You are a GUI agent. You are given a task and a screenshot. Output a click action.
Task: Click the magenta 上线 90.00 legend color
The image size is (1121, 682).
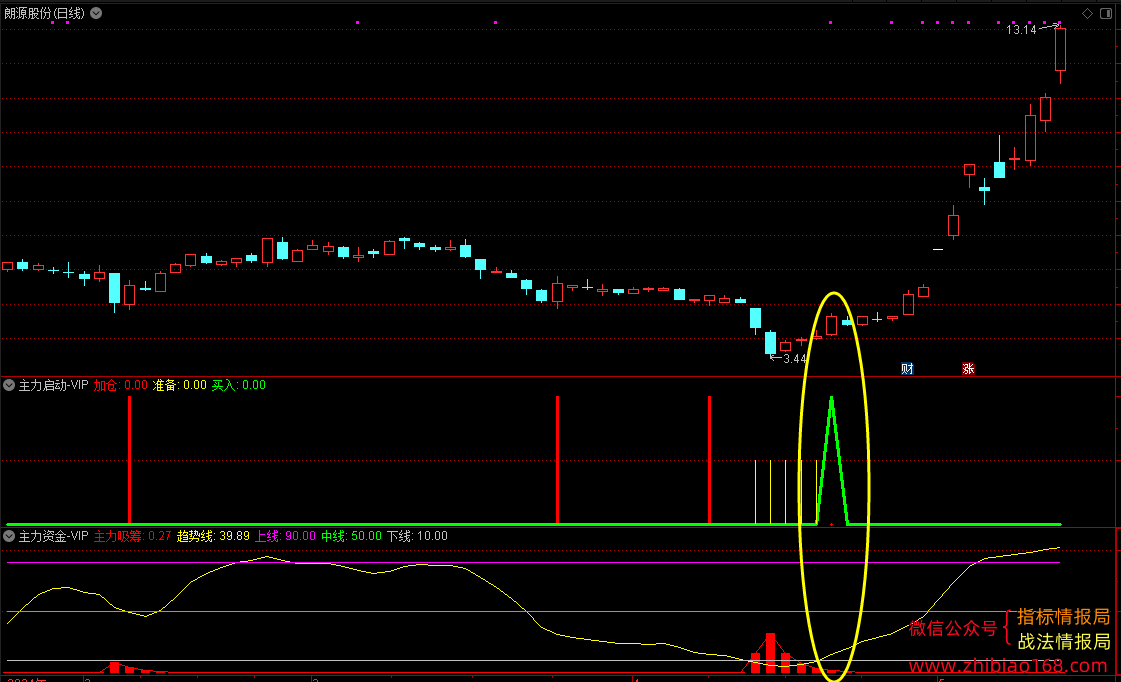pyautogui.click(x=285, y=536)
